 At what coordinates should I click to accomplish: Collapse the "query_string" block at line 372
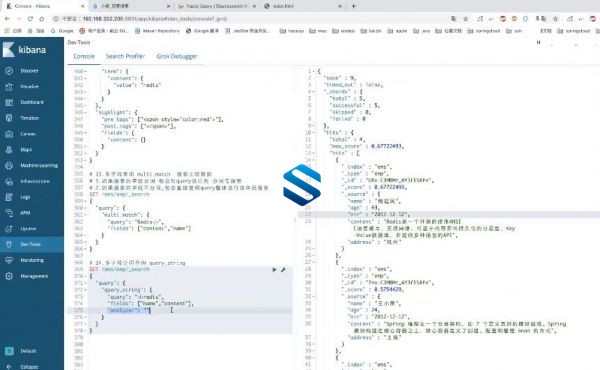pos(86,290)
